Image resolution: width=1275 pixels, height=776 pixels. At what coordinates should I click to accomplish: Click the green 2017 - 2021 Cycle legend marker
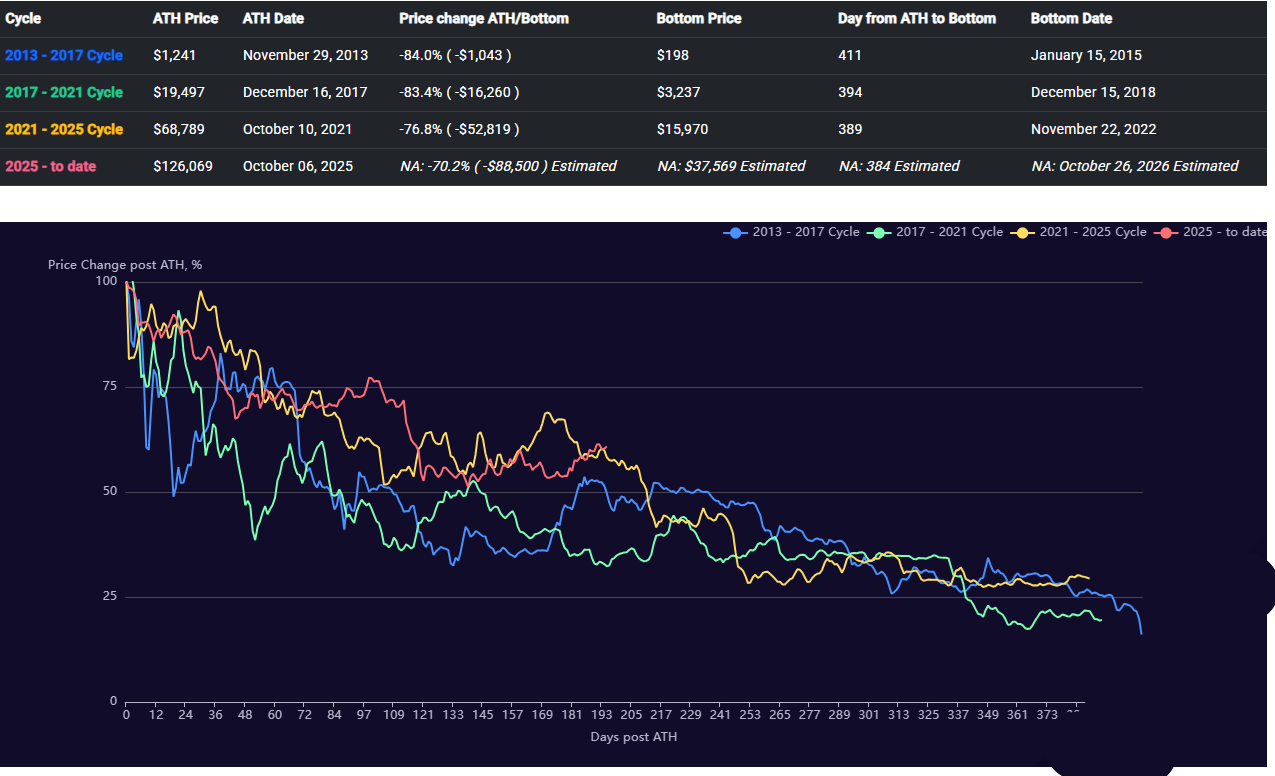[x=878, y=232]
